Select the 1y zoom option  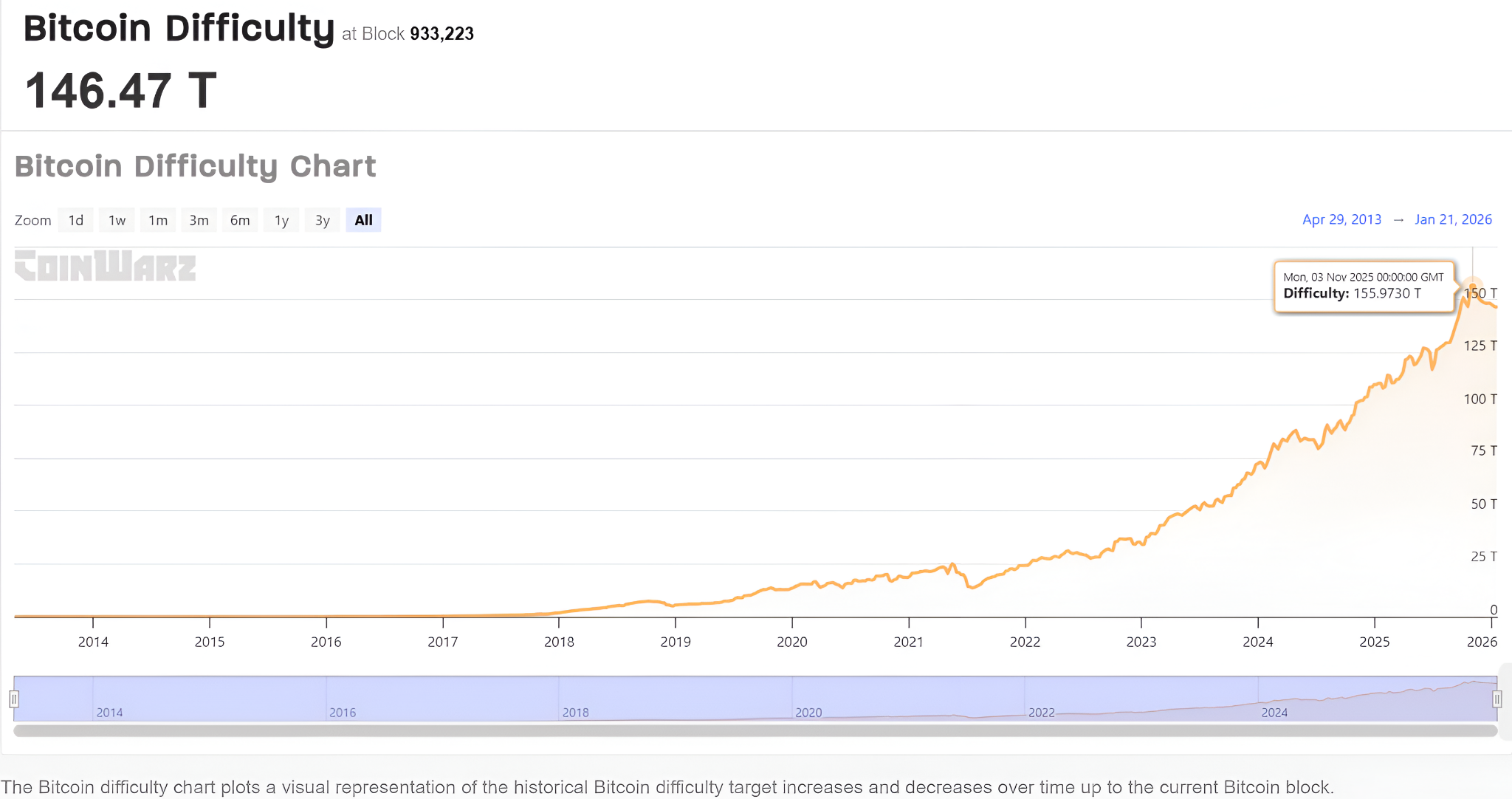(281, 219)
